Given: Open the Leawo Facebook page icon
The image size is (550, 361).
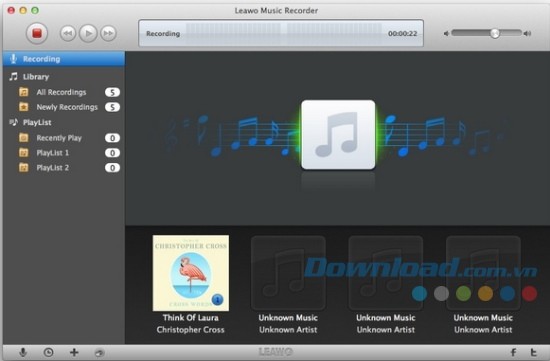Looking at the screenshot, I should click(x=513, y=352).
